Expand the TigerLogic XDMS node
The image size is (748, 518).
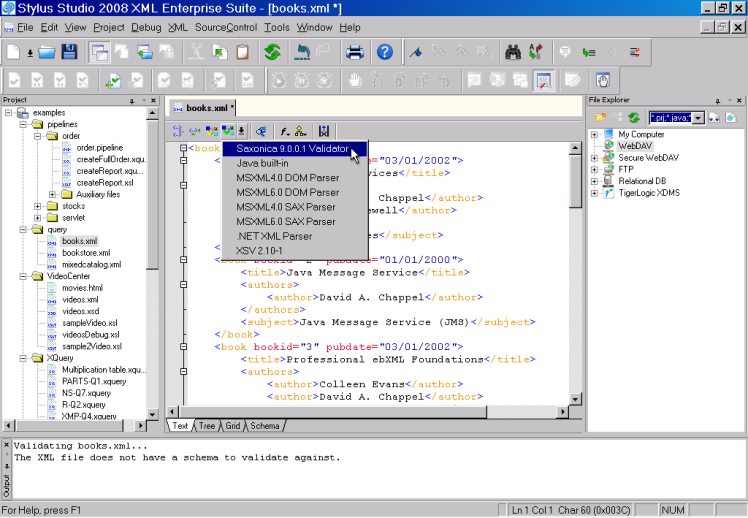(594, 194)
